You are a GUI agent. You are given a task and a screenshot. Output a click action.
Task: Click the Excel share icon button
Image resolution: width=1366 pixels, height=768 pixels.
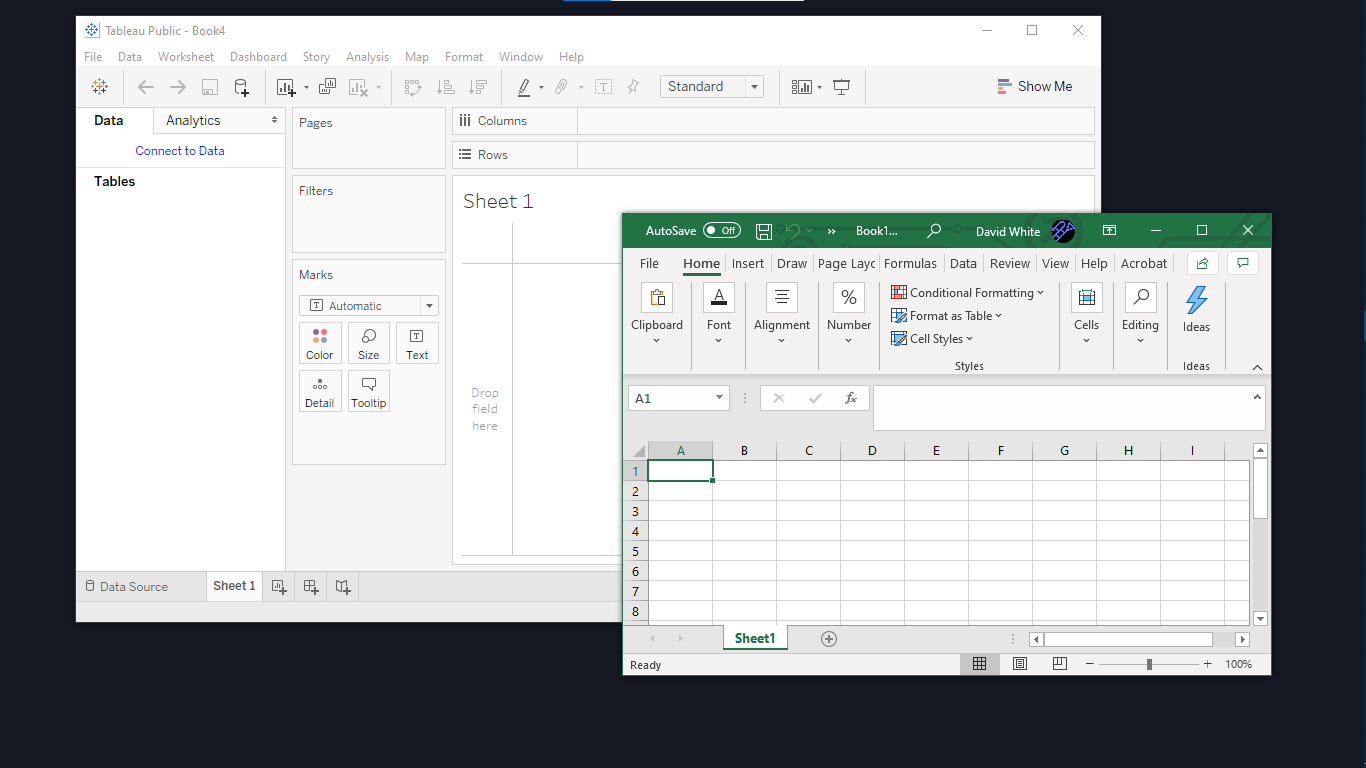tap(1202, 263)
